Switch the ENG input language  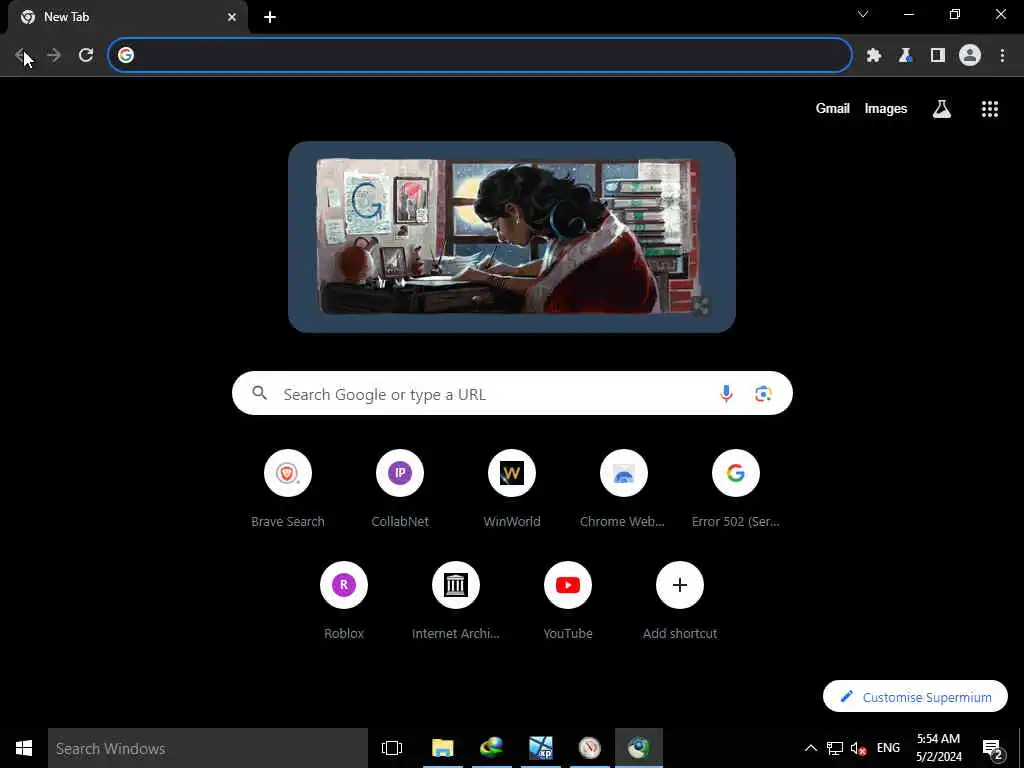(888, 748)
